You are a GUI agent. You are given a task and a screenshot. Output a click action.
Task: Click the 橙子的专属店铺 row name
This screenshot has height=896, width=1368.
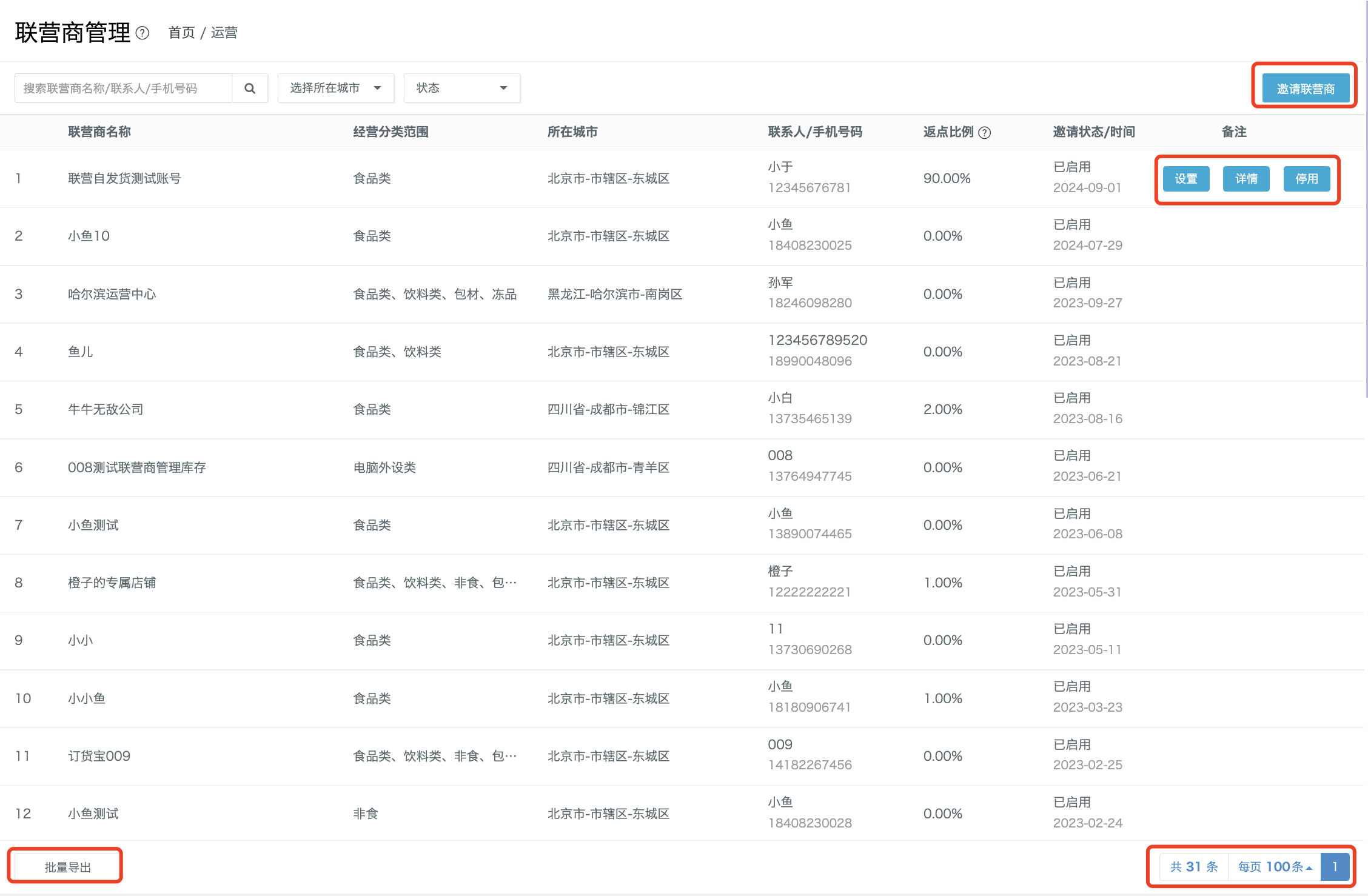(x=112, y=583)
